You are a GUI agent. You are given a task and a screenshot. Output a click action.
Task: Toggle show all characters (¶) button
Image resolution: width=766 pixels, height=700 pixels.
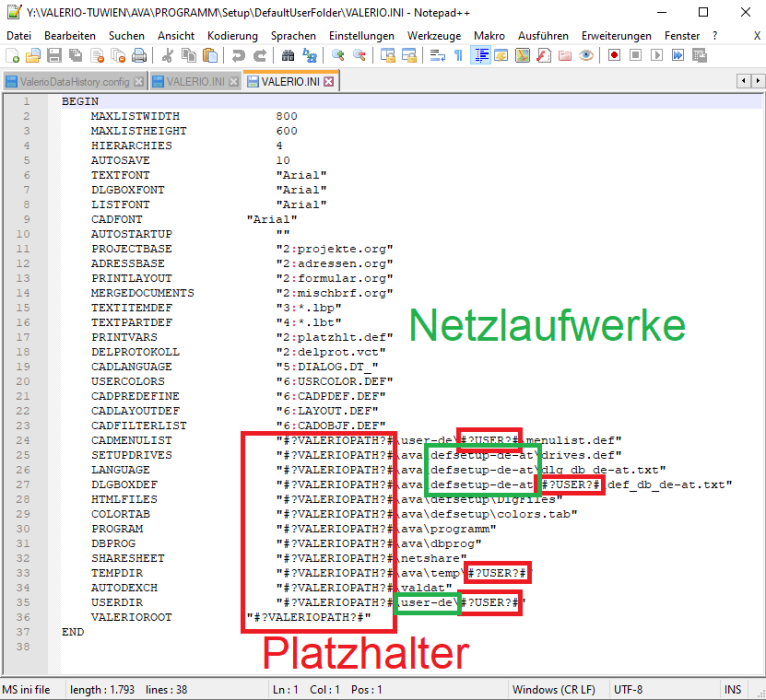tap(458, 56)
